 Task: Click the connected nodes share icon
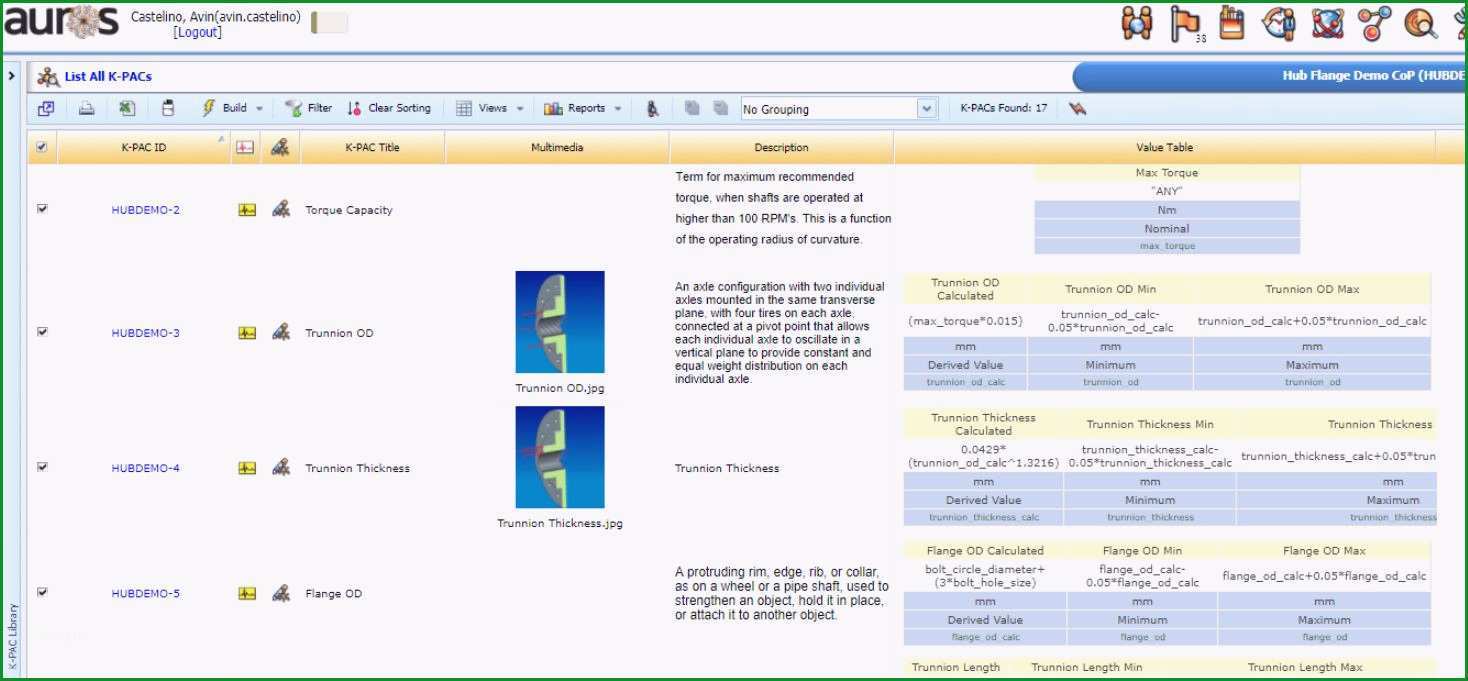coord(1375,23)
